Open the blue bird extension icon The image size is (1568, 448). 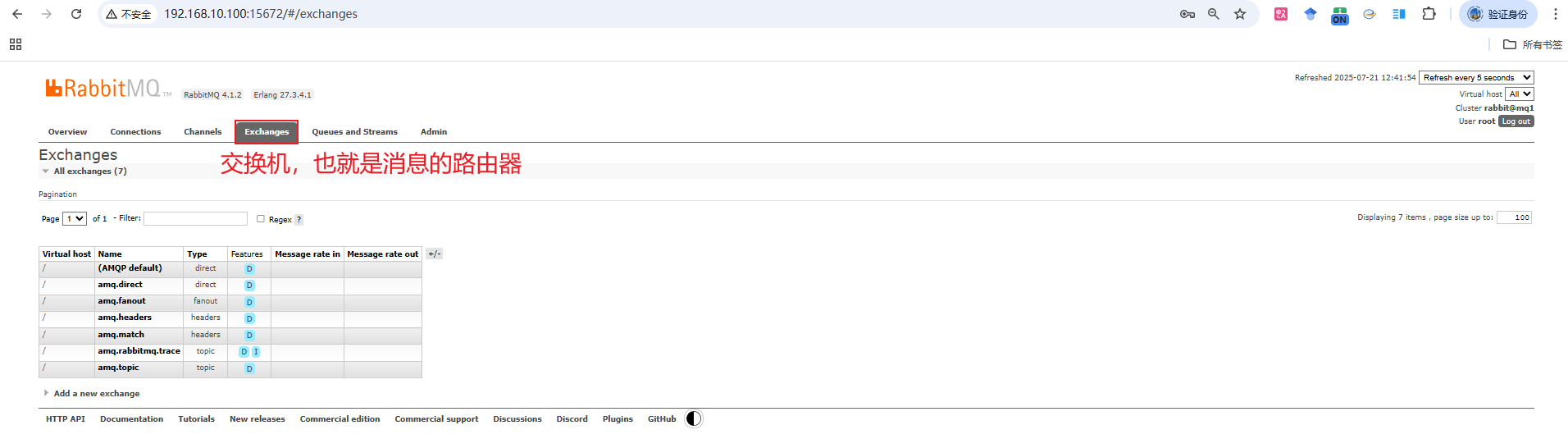point(1310,14)
